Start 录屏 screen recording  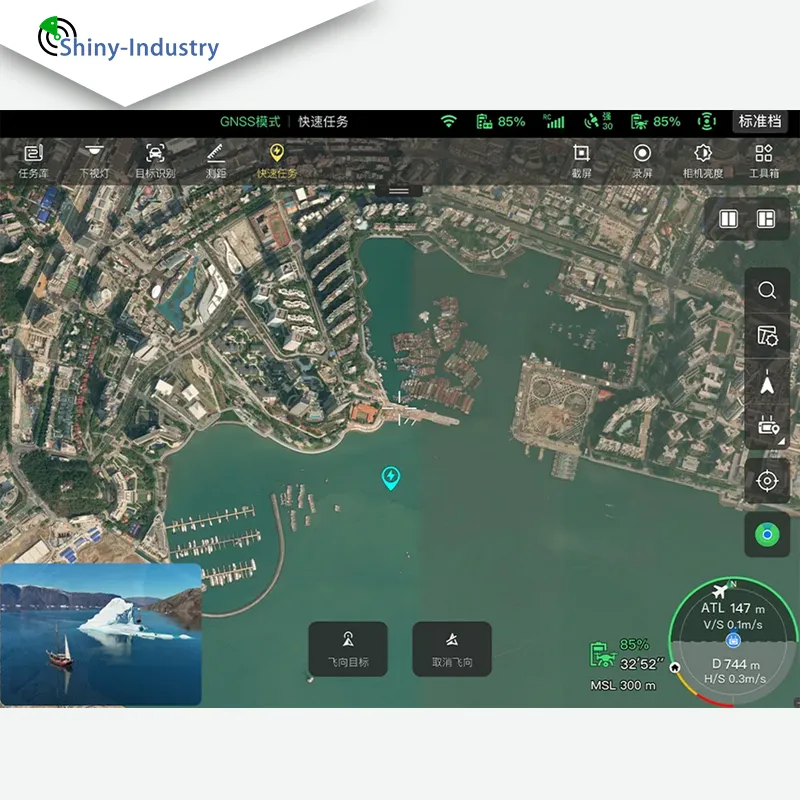(640, 160)
